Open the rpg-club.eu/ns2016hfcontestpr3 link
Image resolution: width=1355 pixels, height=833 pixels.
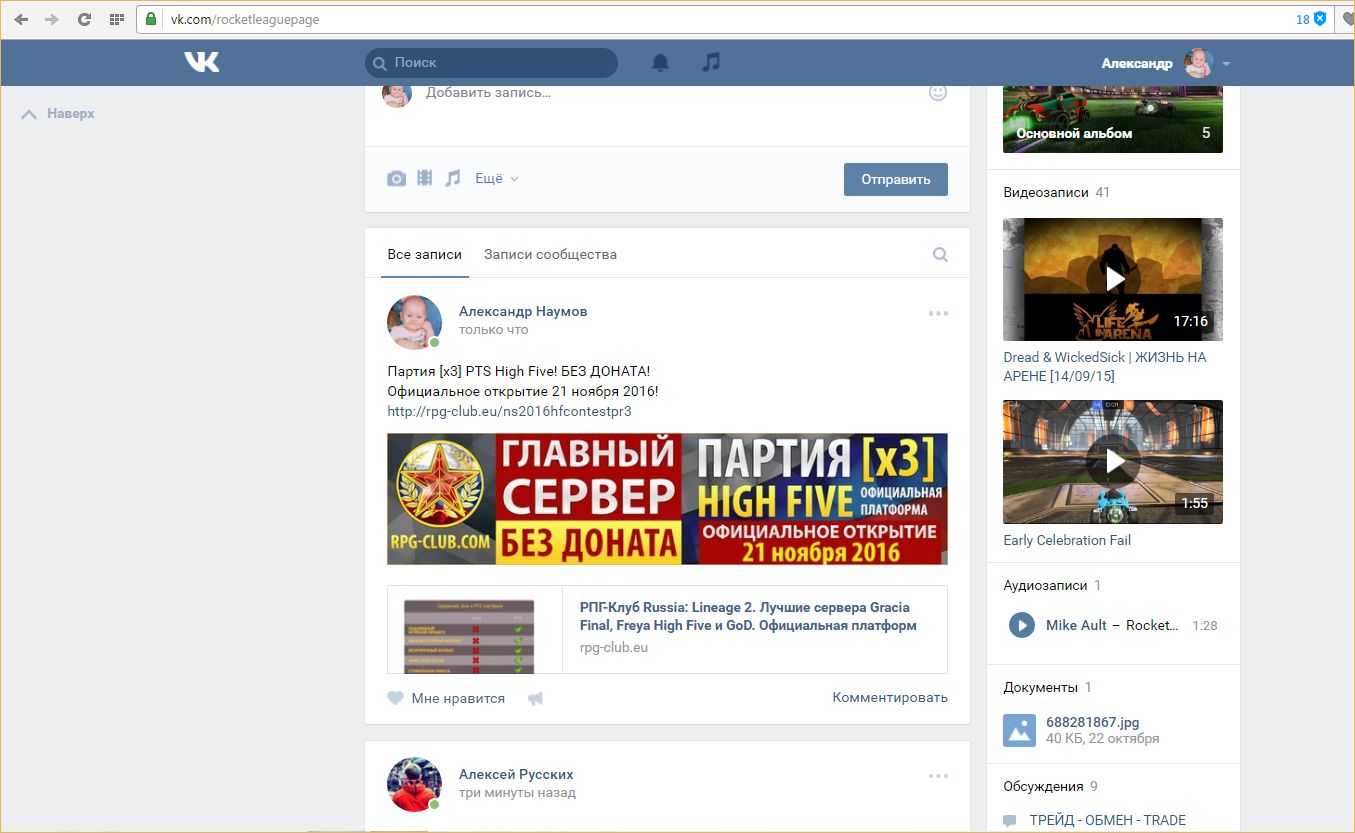click(x=509, y=410)
